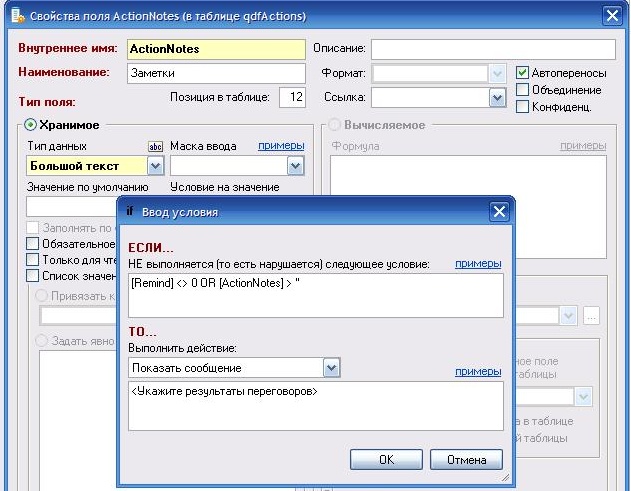The image size is (631, 491).
Task: Click the 'if' icon in Ввод условия title bar
Action: pos(130,212)
